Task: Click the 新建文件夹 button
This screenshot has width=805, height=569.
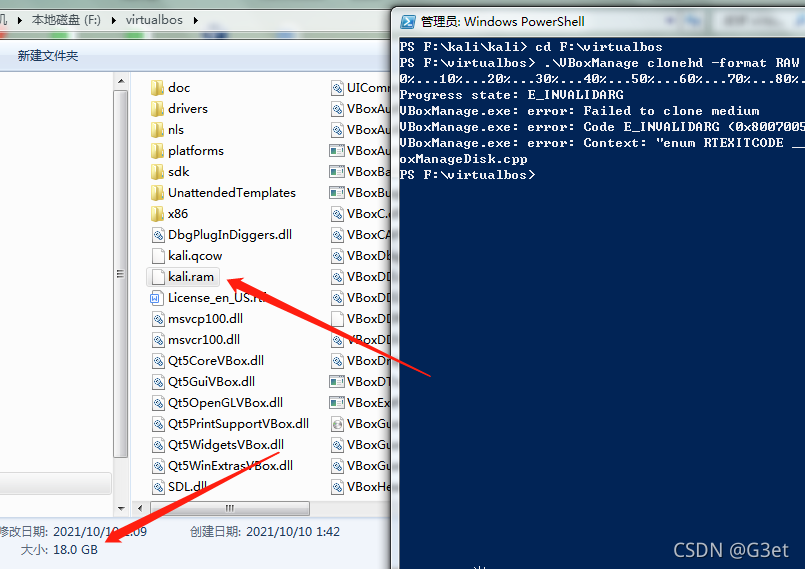Action: point(48,55)
